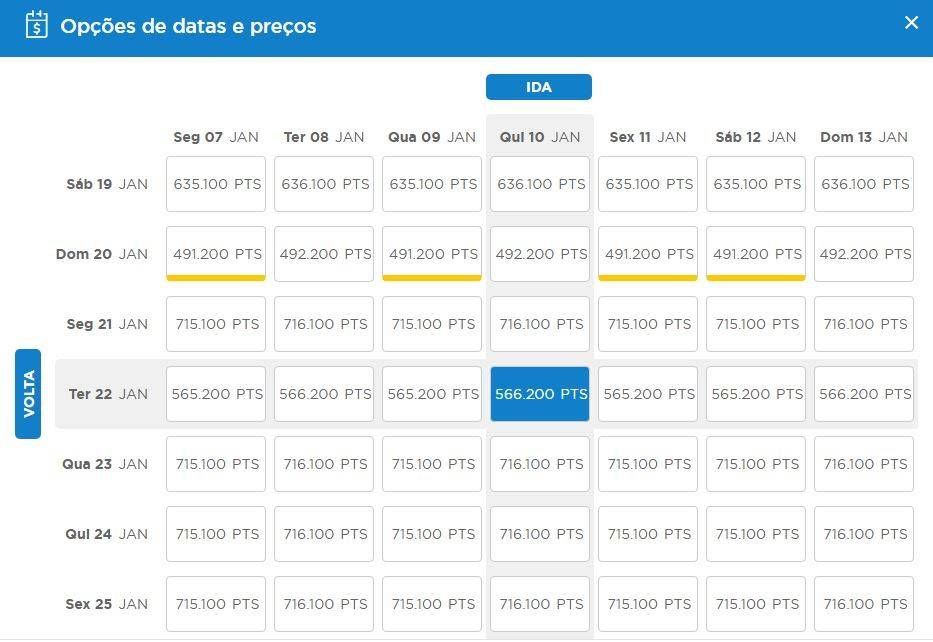
Task: Choose Qui 10 outbound with Seg 21 return
Action: [x=540, y=324]
